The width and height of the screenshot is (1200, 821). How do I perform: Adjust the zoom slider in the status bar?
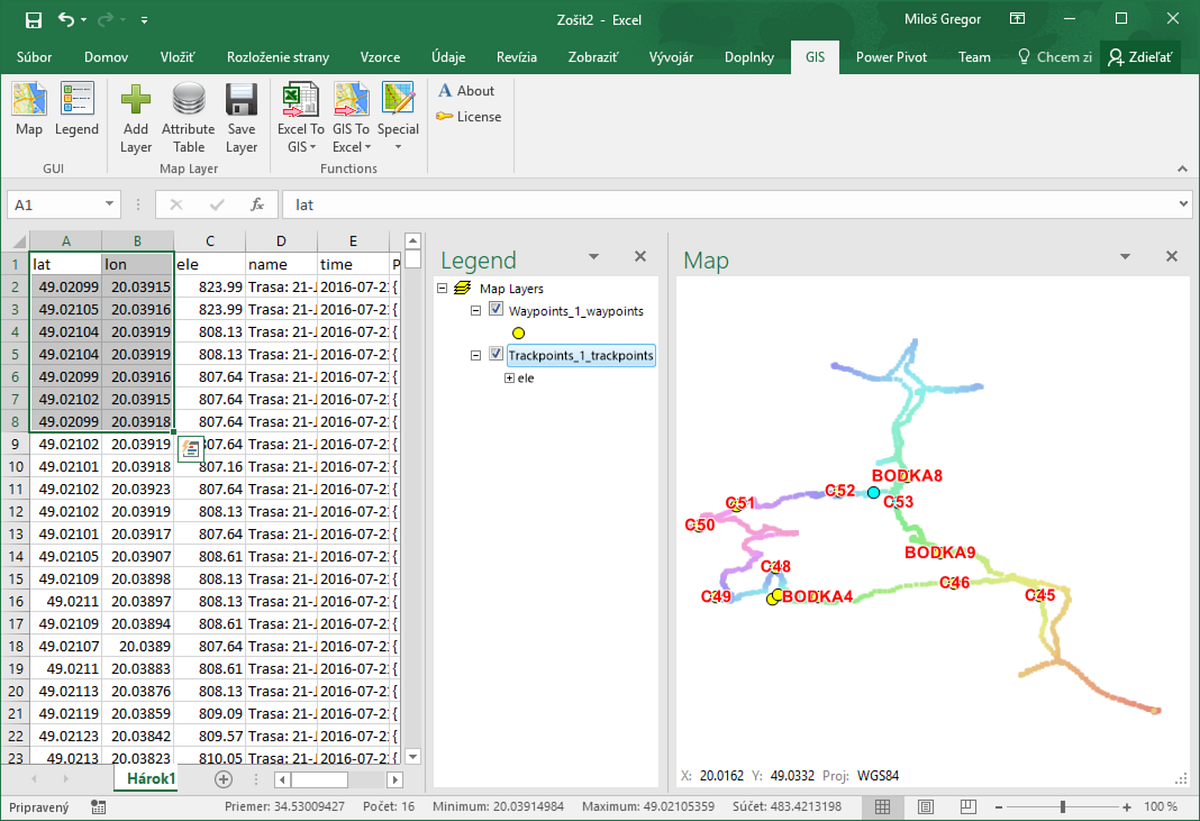1063,806
